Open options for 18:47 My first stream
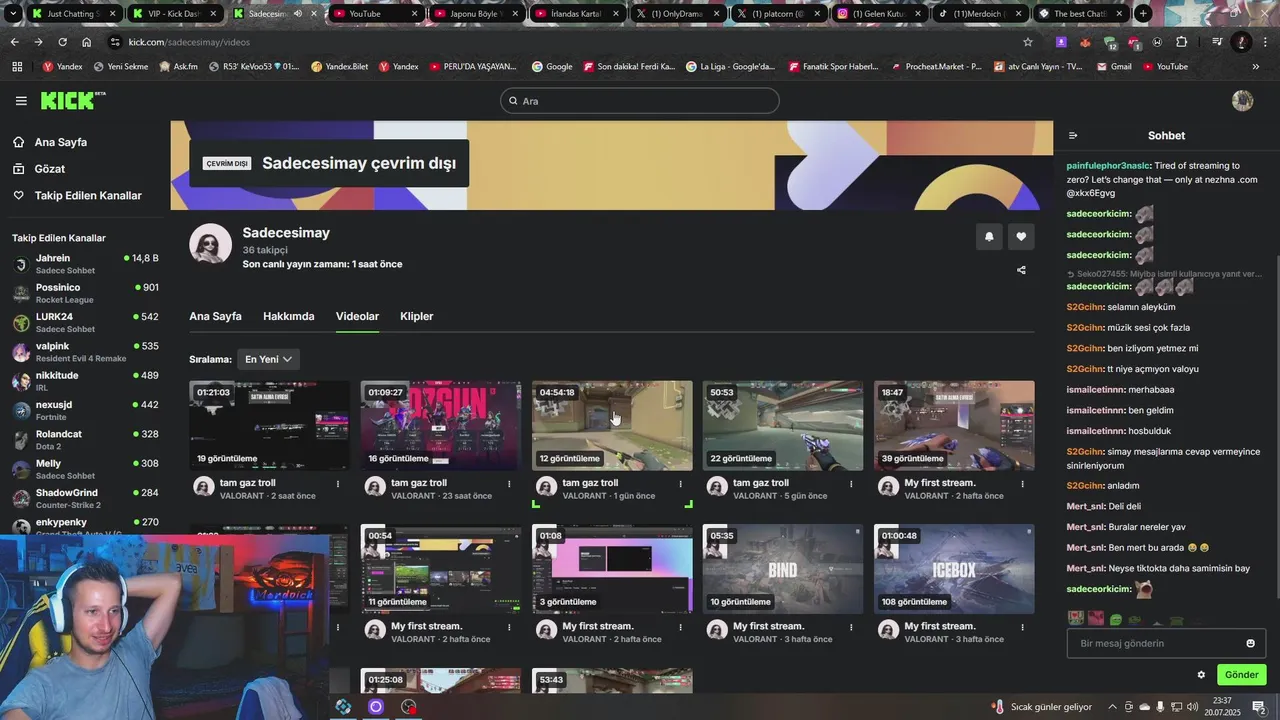 point(1022,484)
